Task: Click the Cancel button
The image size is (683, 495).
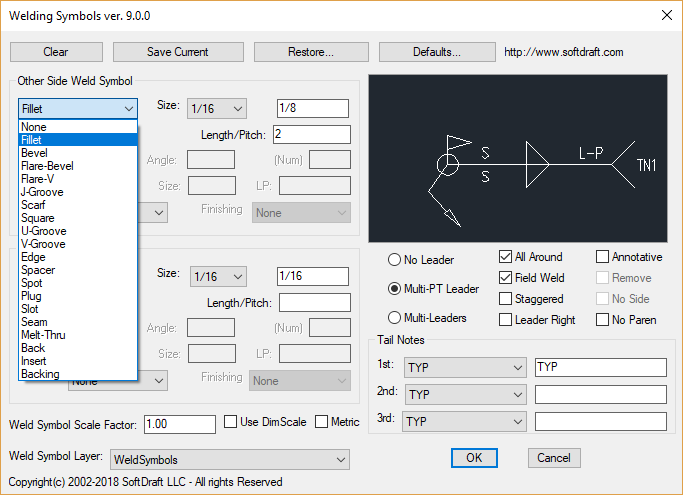Action: click(x=554, y=458)
